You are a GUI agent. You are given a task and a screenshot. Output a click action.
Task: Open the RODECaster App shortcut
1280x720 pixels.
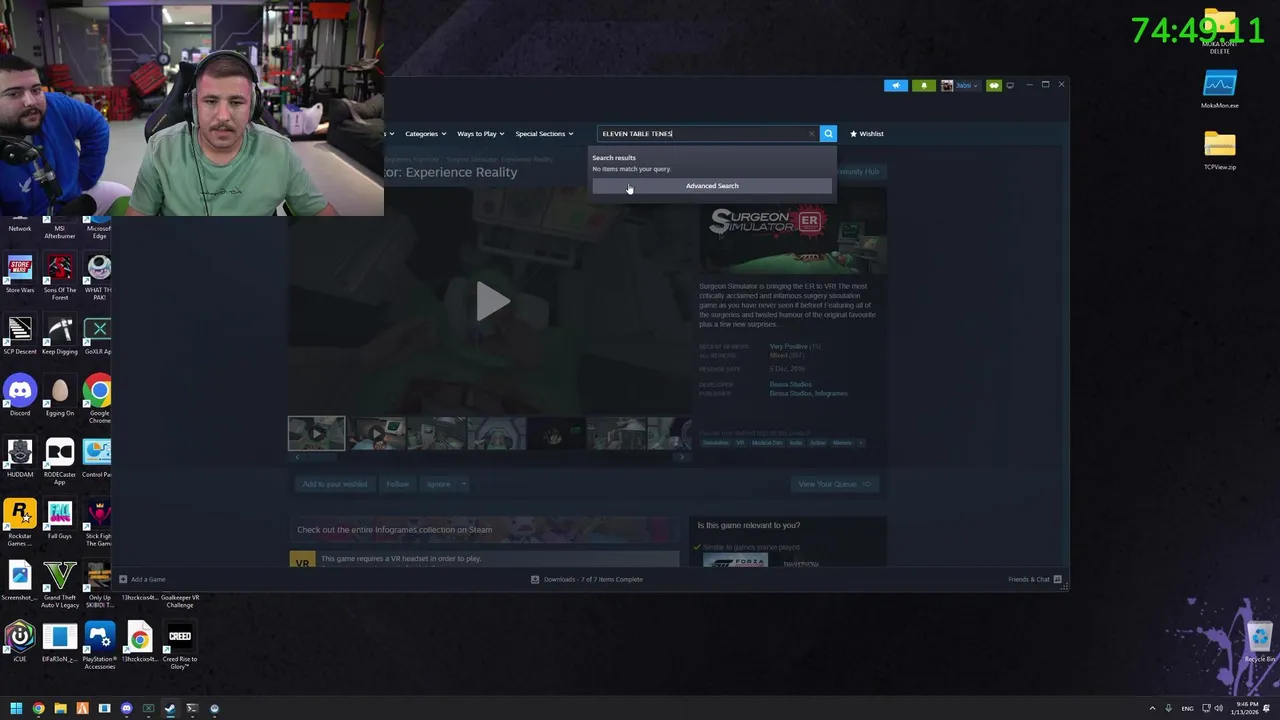coord(59,461)
